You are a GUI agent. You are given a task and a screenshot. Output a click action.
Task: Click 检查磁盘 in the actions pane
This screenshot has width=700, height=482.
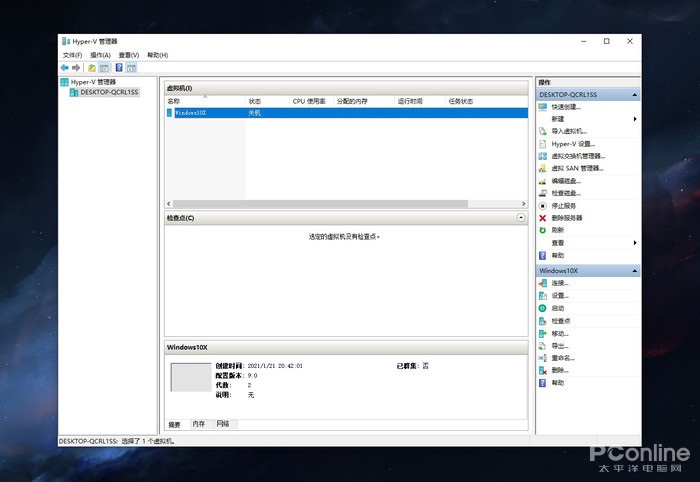click(566, 193)
